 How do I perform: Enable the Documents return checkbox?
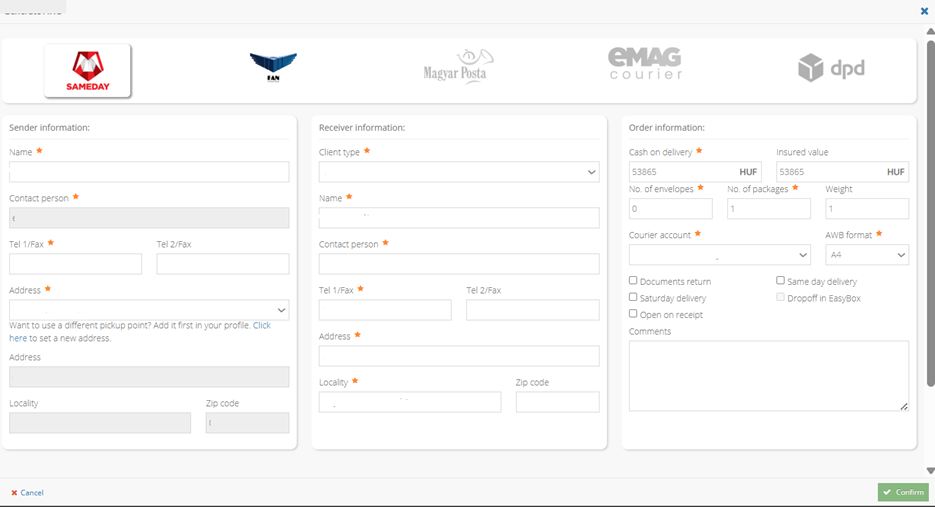(633, 281)
